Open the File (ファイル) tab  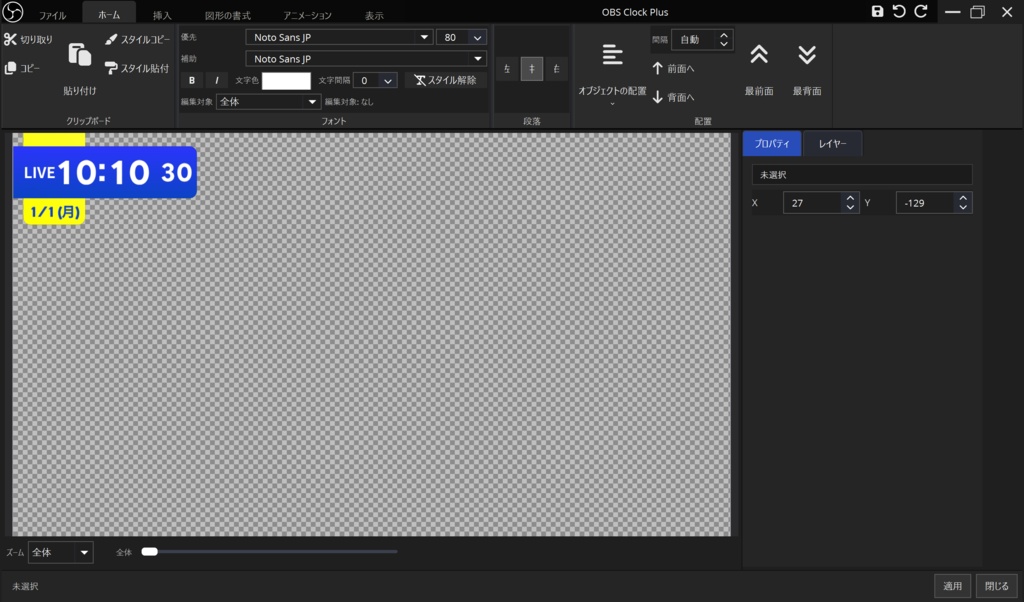click(52, 15)
